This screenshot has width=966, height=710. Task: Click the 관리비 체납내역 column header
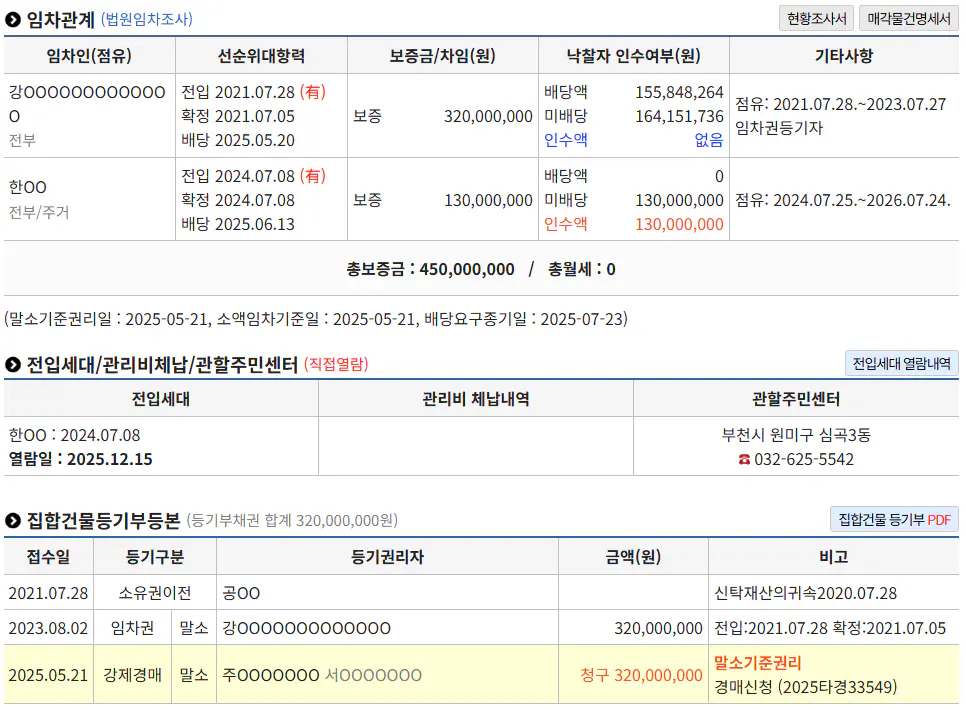click(x=476, y=399)
